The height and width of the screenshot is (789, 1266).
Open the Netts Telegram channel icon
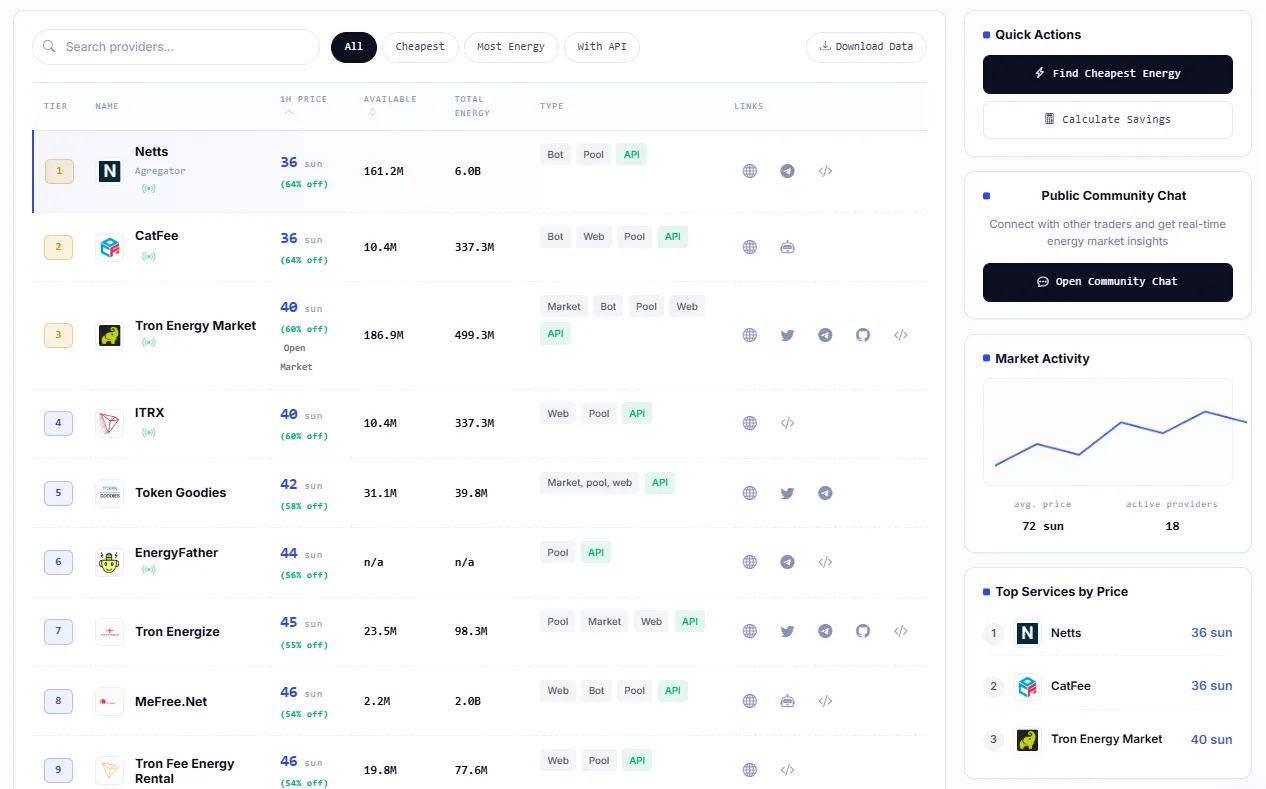click(788, 171)
